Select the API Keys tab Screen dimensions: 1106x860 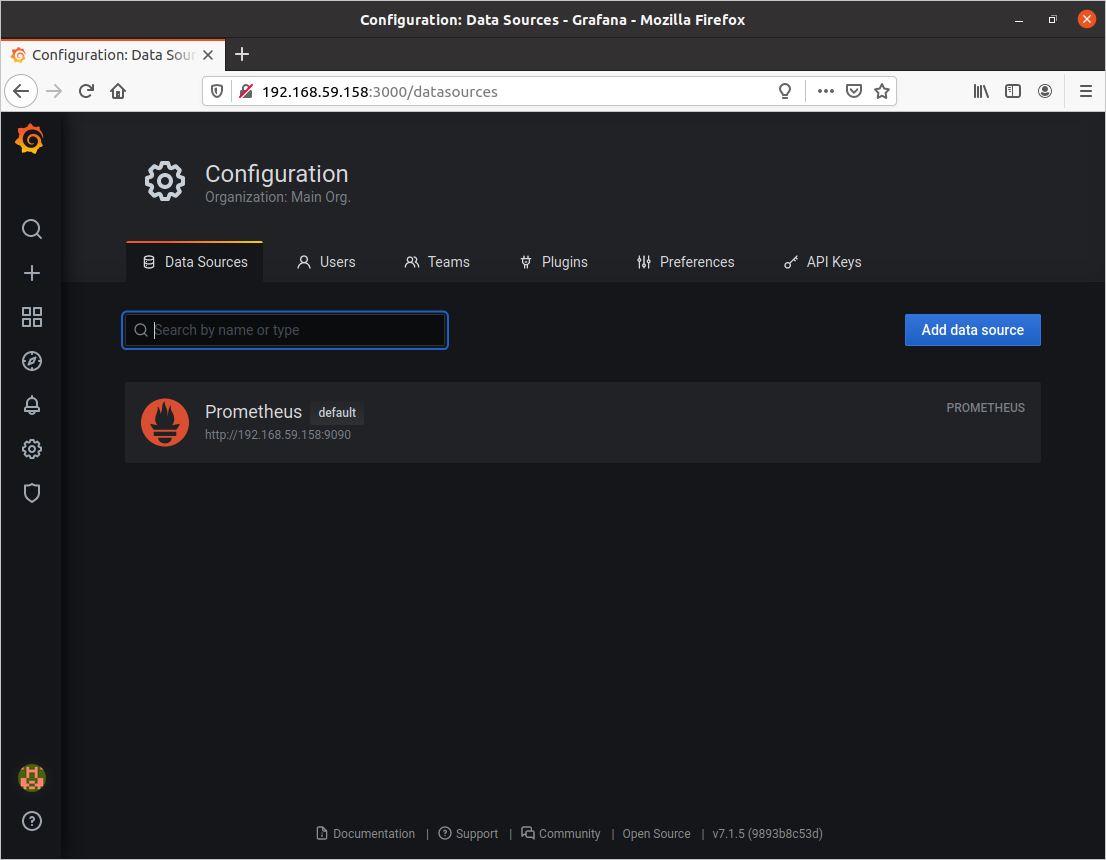pos(821,262)
